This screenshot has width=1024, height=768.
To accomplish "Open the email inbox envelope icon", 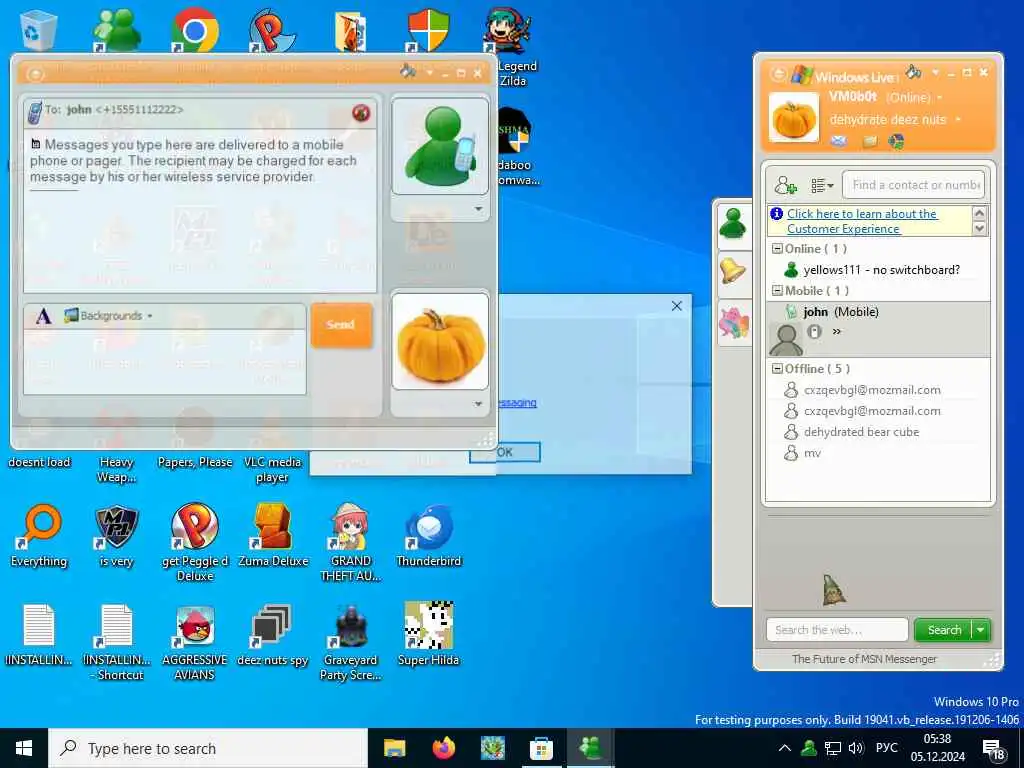I will 839,141.
